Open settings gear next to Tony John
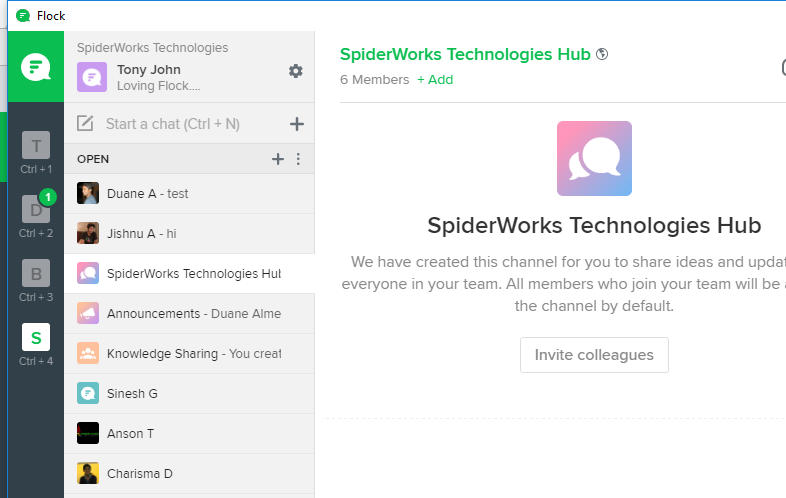Image resolution: width=786 pixels, height=498 pixels. (x=295, y=71)
